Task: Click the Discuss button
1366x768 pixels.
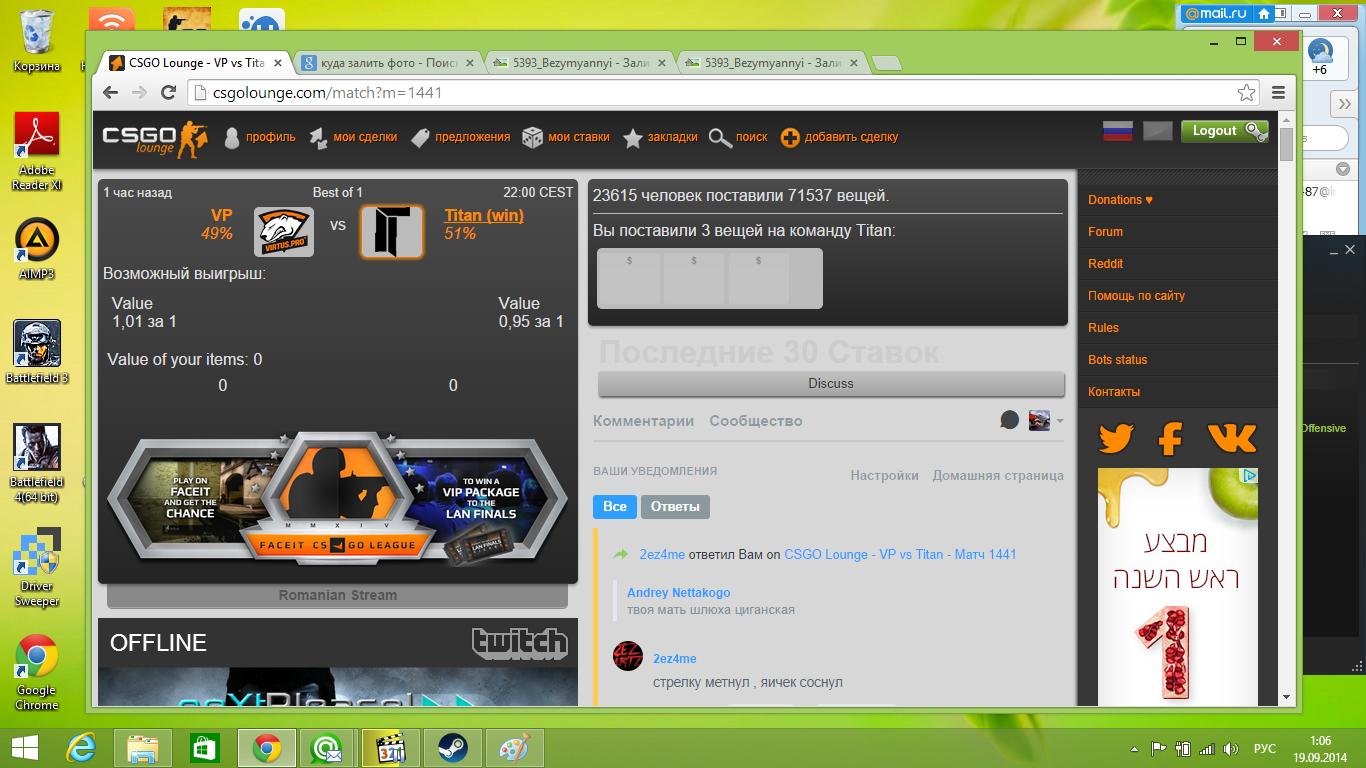Action: click(x=831, y=384)
